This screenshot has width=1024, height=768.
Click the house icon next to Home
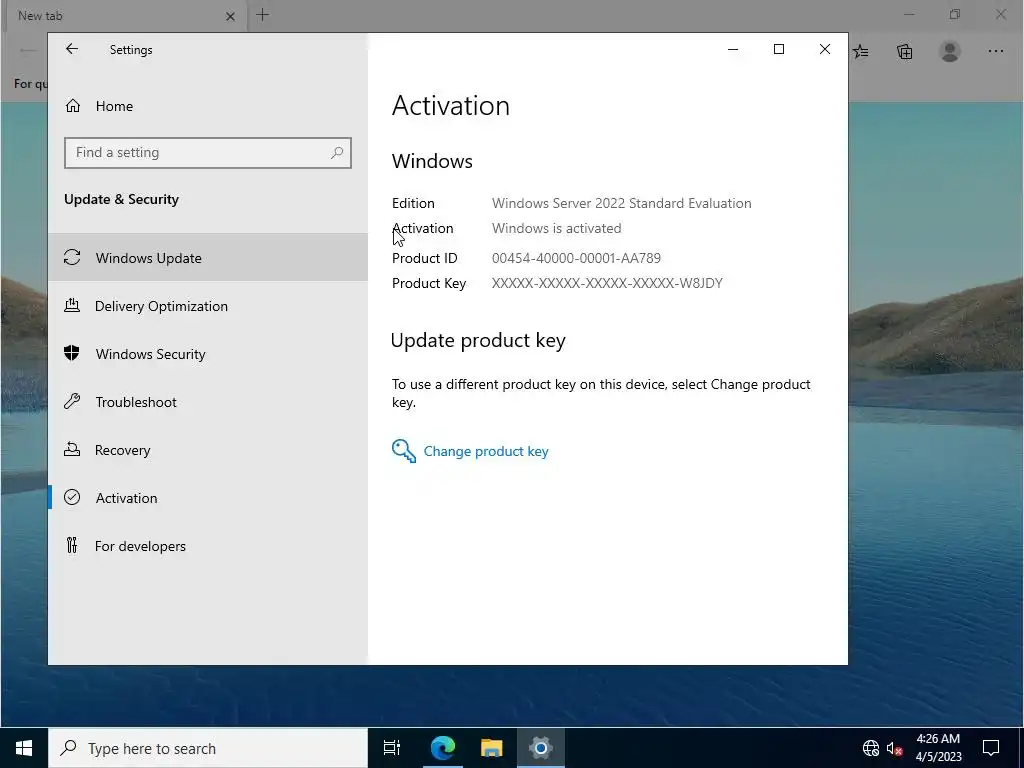tap(72, 106)
